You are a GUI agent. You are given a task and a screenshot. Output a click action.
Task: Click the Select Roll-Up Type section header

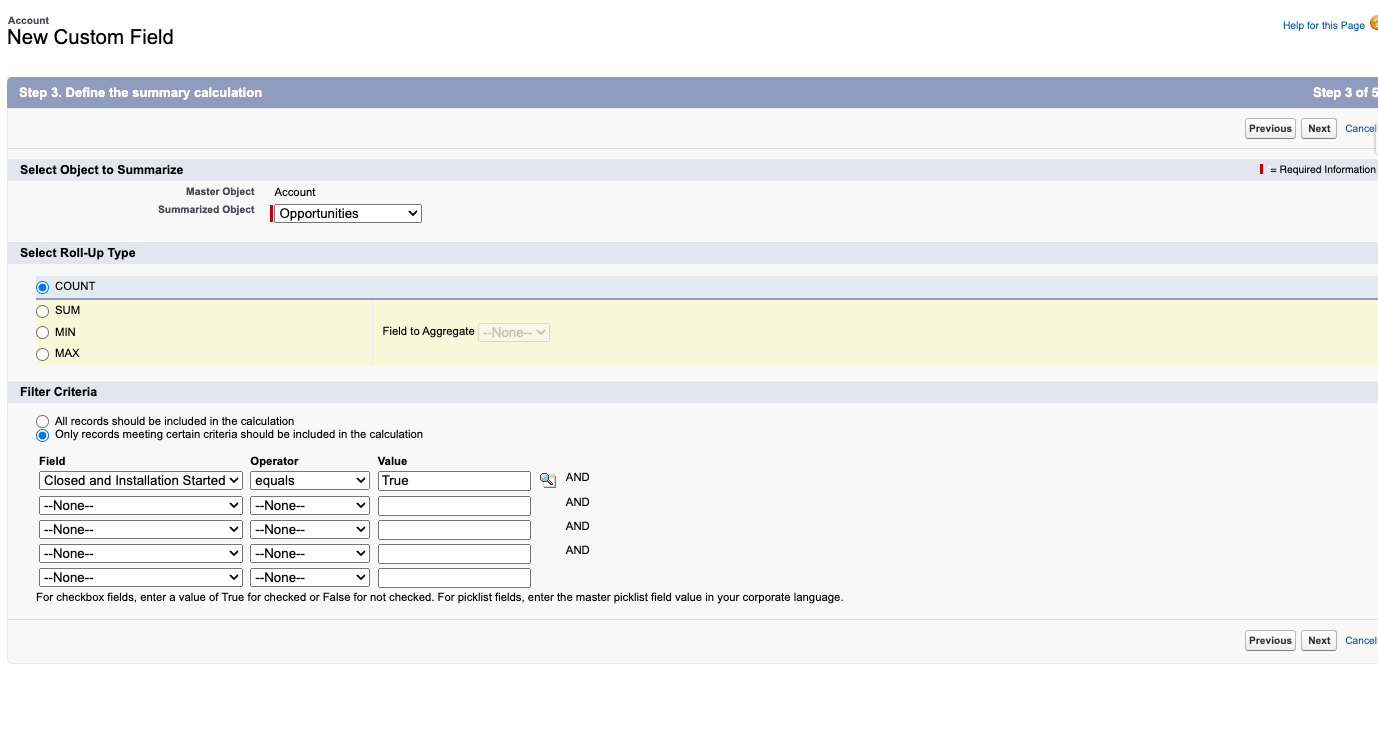(x=78, y=253)
